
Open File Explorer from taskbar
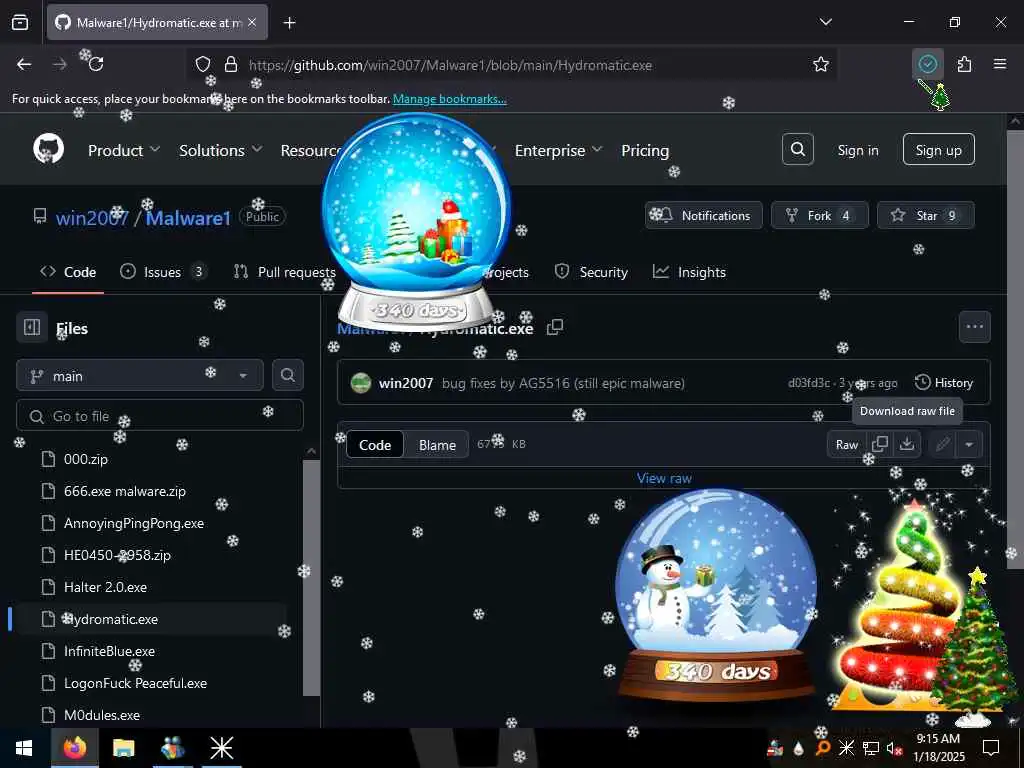point(123,748)
